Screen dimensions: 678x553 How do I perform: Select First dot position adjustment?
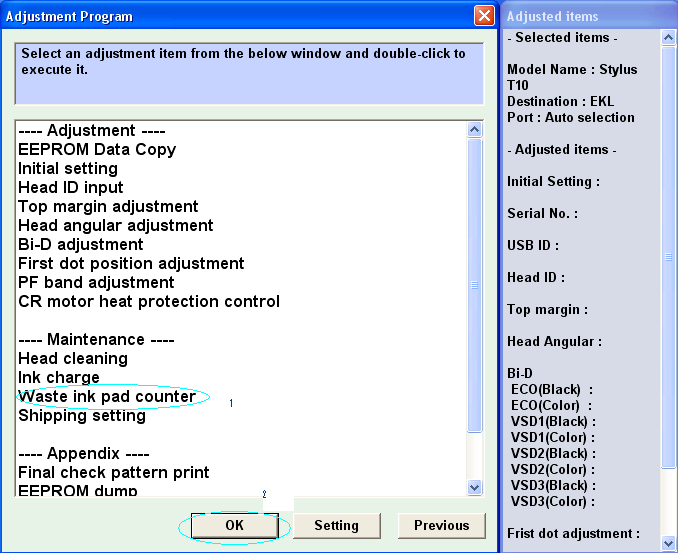(131, 263)
